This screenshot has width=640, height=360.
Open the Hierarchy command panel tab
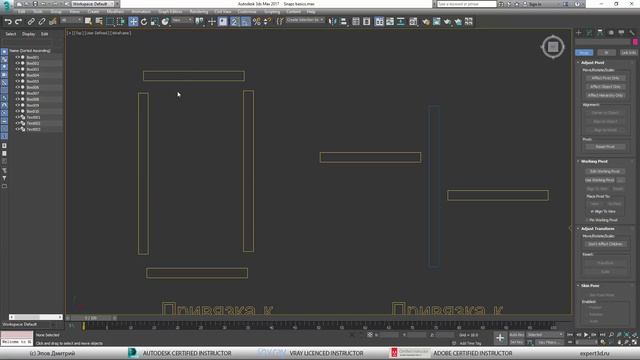tap(600, 33)
